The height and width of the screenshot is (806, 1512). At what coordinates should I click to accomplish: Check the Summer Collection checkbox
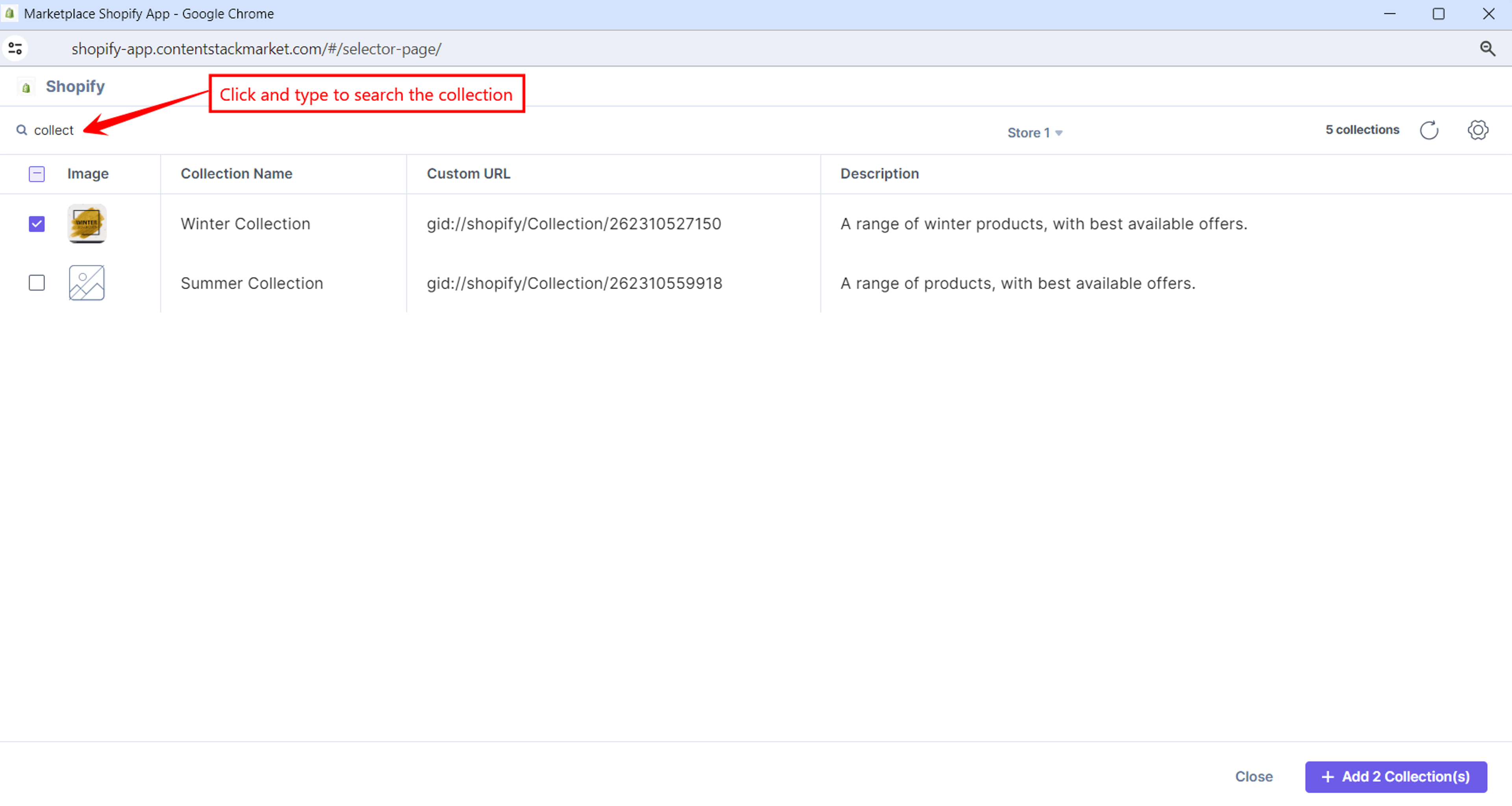(36, 282)
